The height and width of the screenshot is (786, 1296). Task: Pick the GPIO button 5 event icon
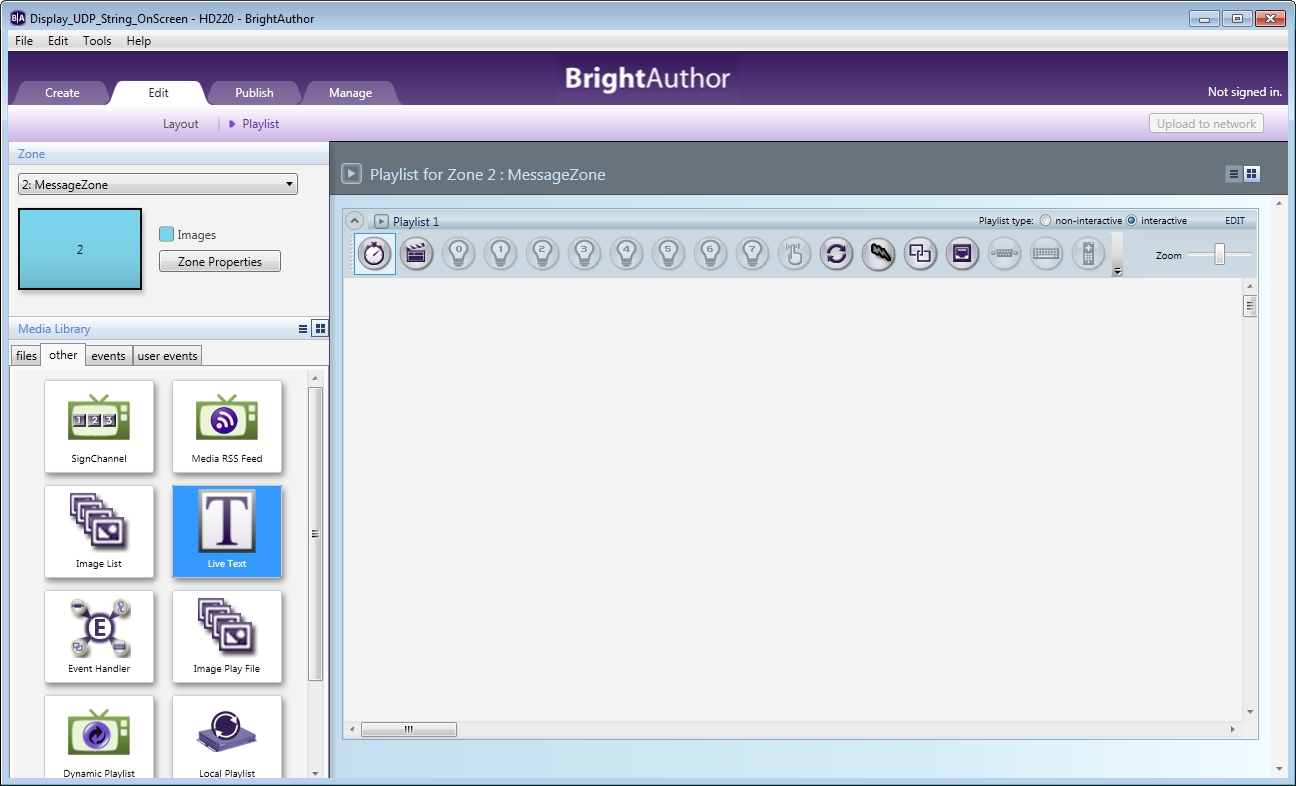669,254
